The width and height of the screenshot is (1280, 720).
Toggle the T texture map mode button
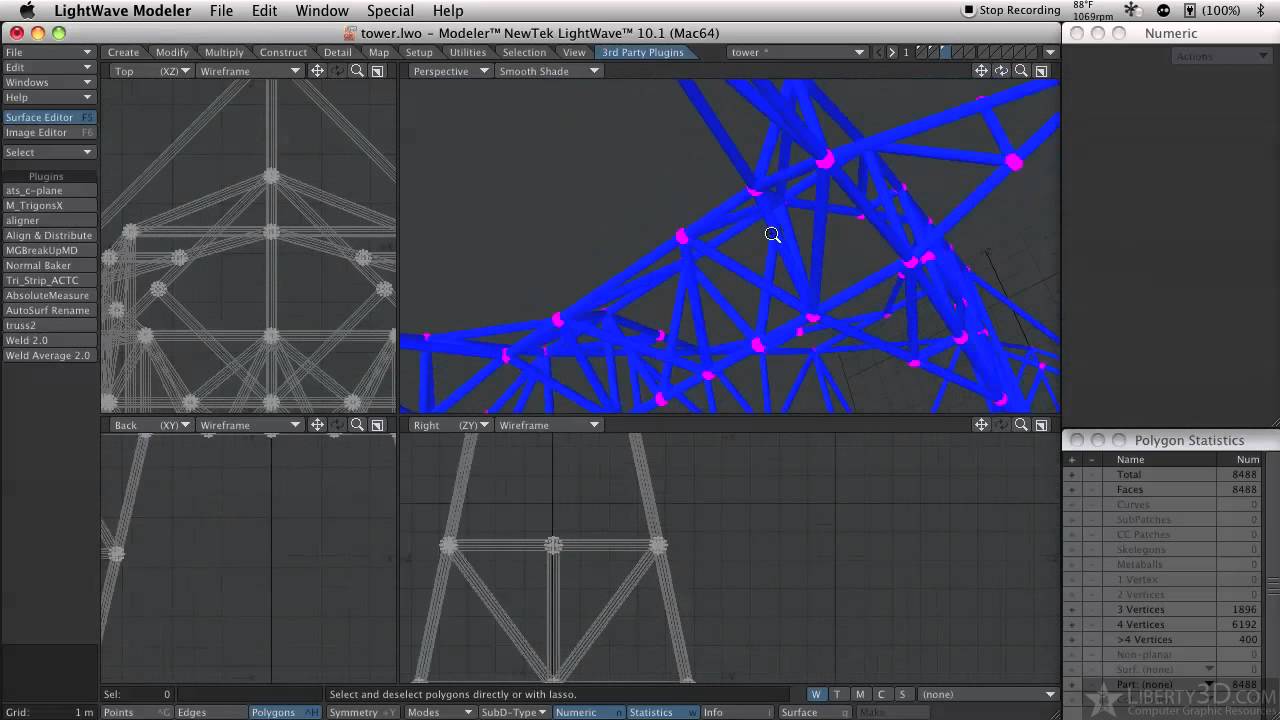pyautogui.click(x=837, y=694)
